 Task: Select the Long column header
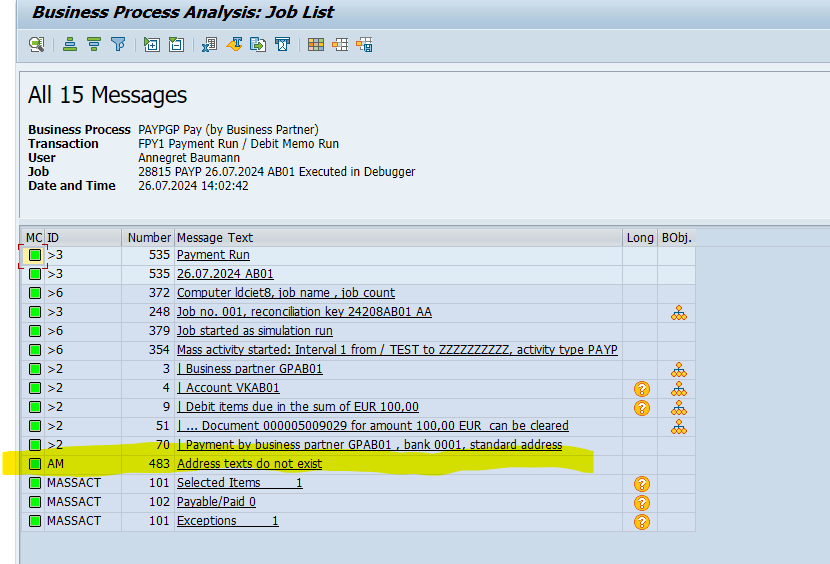click(640, 238)
